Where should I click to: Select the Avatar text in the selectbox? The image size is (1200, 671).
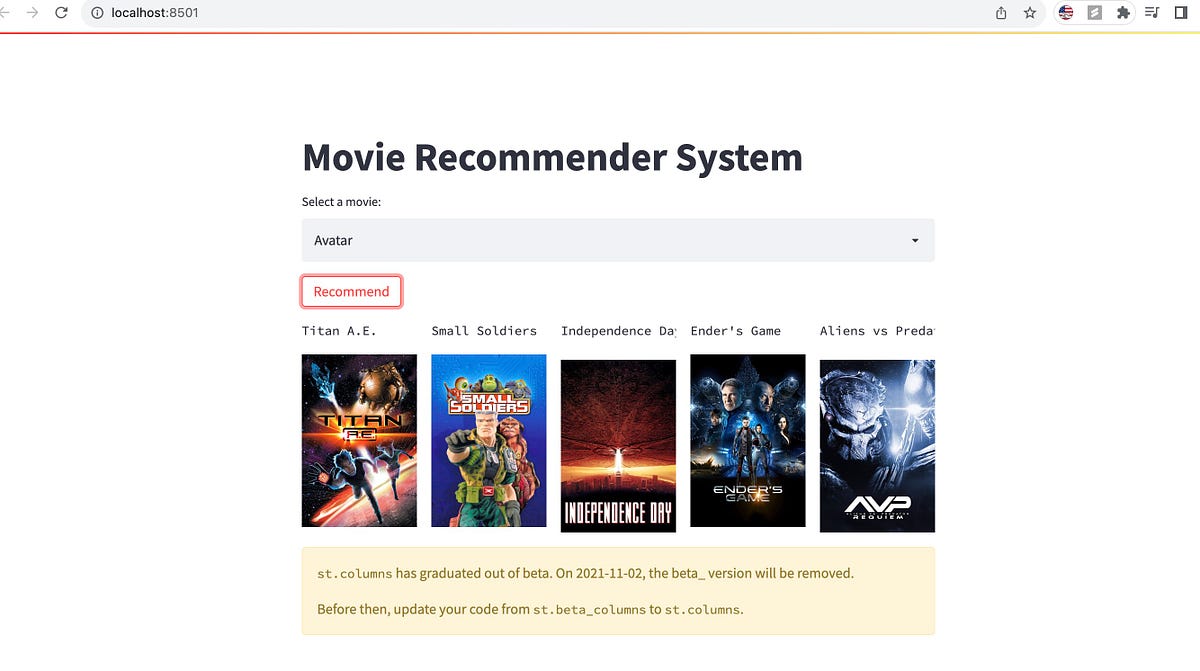(333, 240)
